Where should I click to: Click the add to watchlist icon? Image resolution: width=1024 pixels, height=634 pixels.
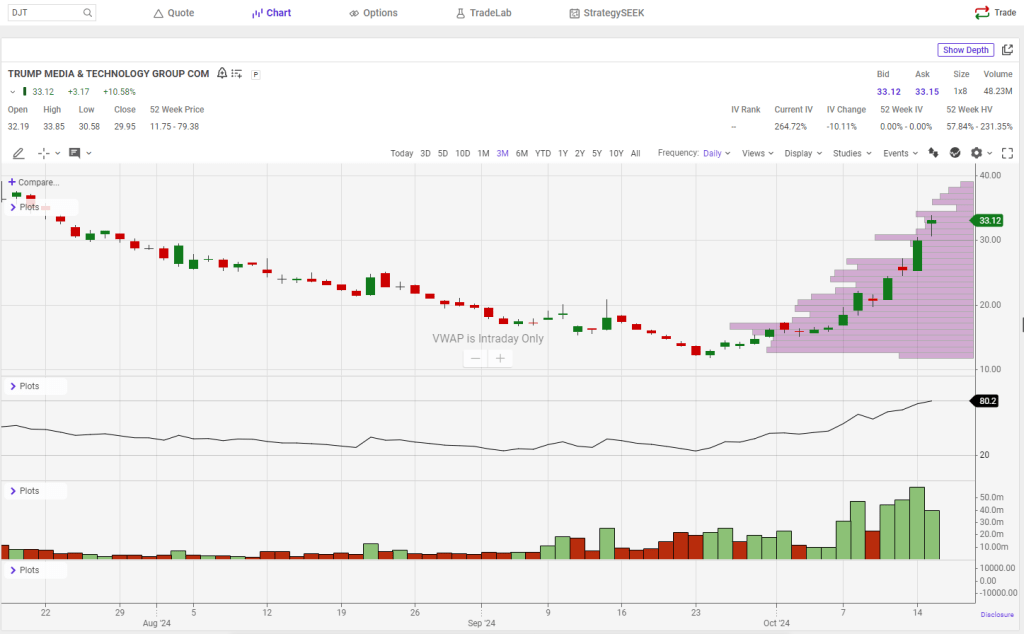click(x=237, y=73)
